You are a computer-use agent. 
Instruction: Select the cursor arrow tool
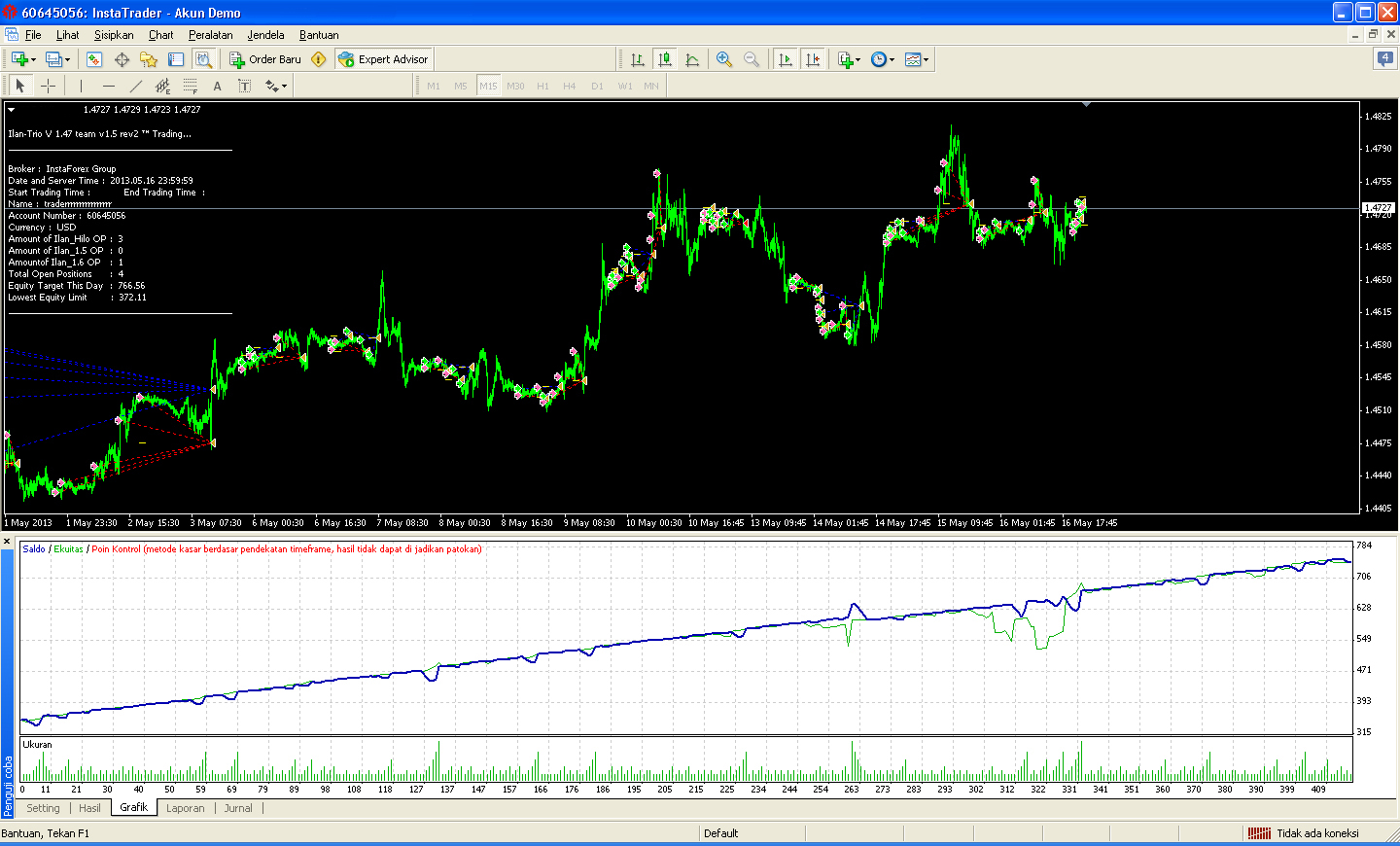[20, 86]
